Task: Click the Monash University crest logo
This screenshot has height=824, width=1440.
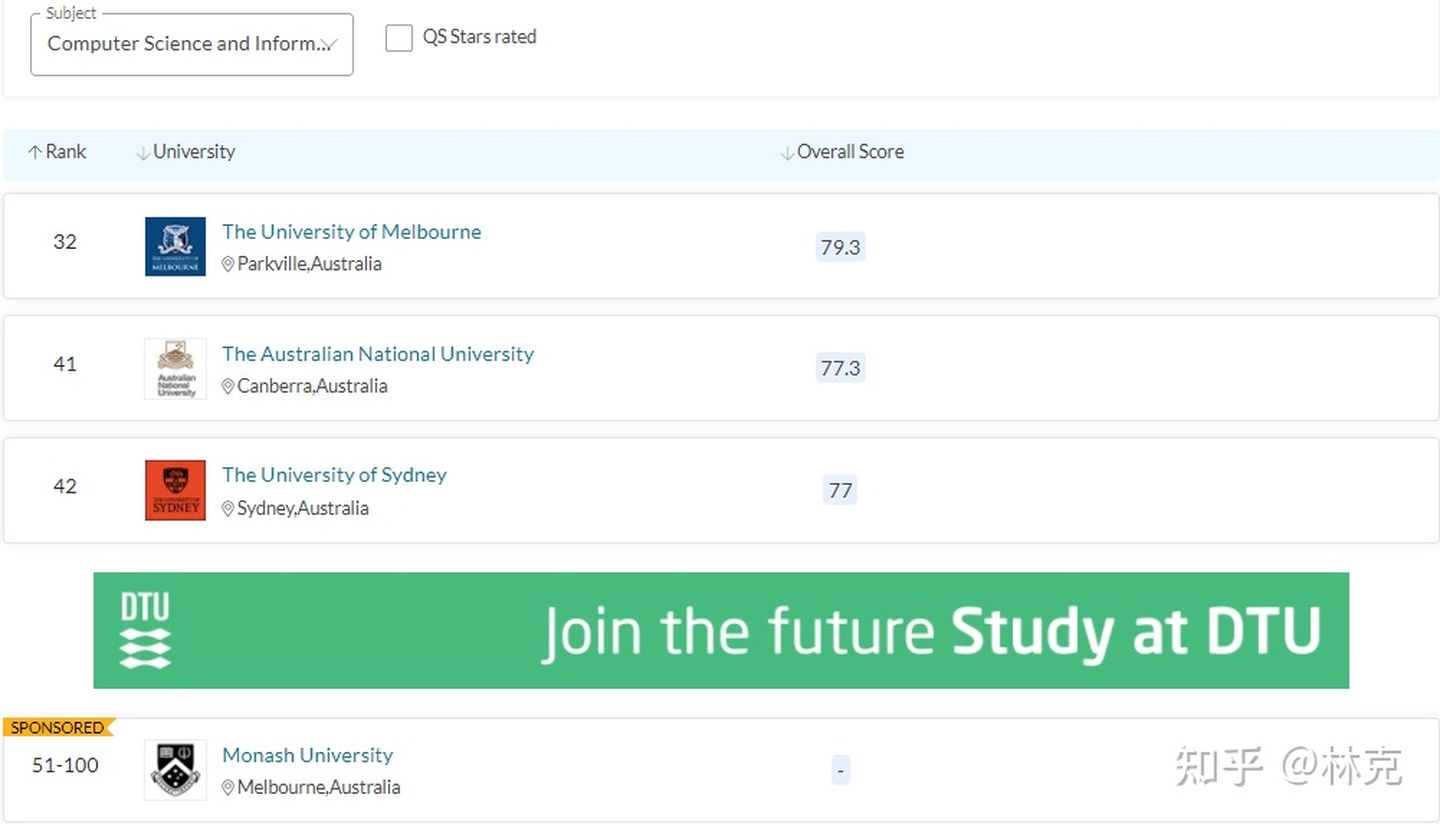Action: (175, 770)
